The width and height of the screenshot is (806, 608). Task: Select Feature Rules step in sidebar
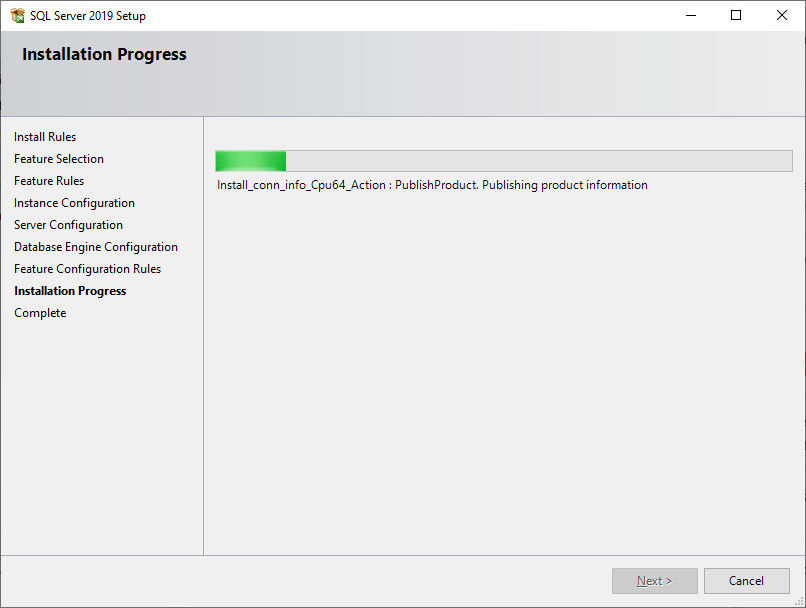(x=49, y=181)
